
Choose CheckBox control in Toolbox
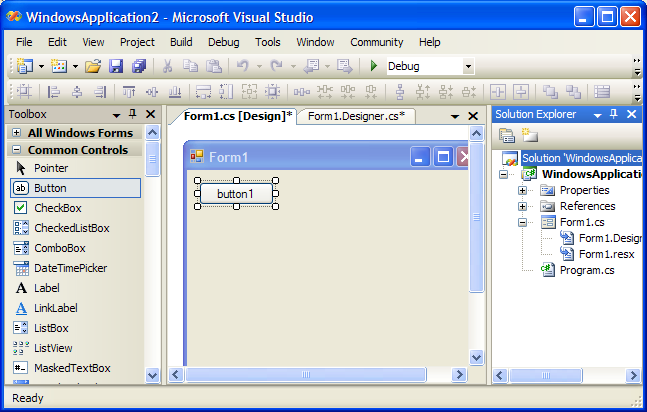point(76,208)
